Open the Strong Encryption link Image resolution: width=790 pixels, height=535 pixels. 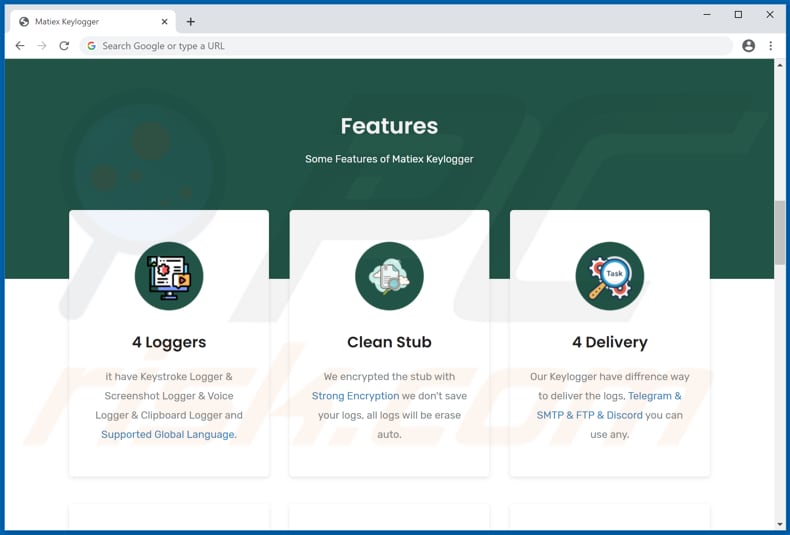355,396
